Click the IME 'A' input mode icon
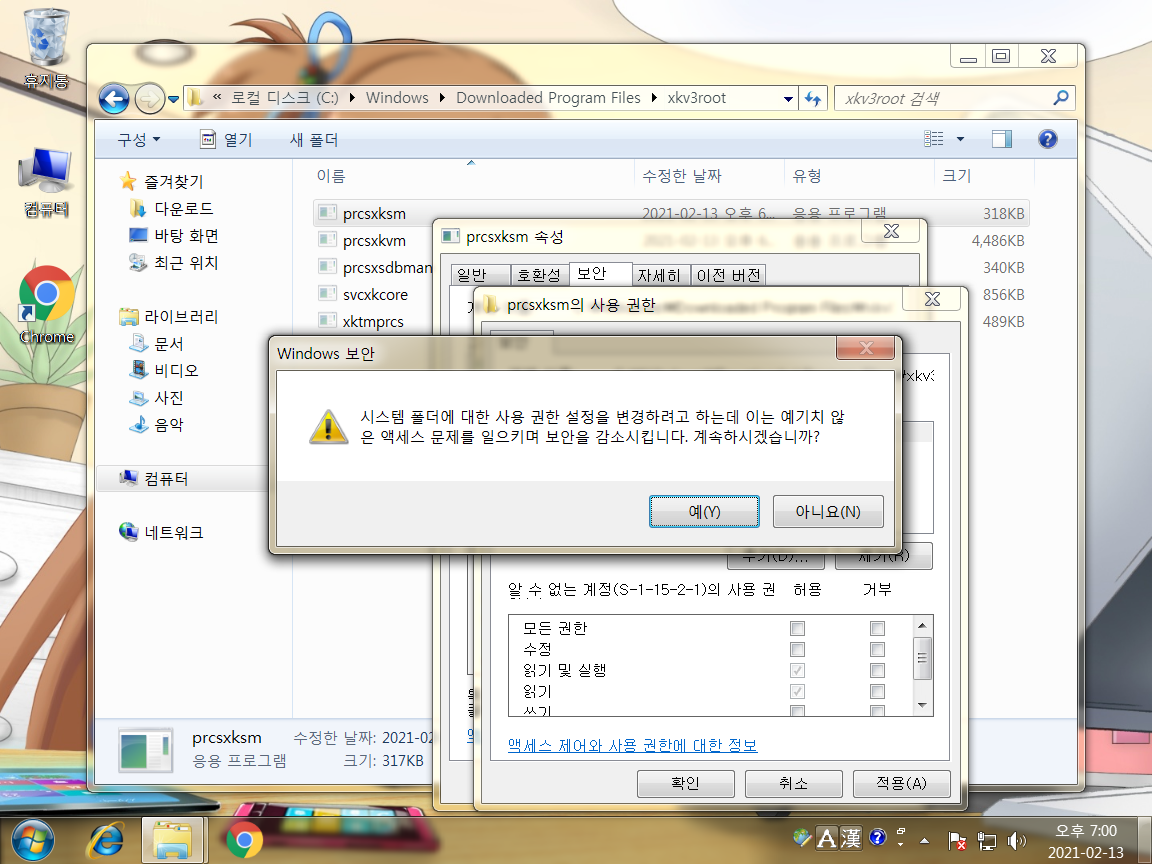The width and height of the screenshot is (1152, 864). [827, 838]
